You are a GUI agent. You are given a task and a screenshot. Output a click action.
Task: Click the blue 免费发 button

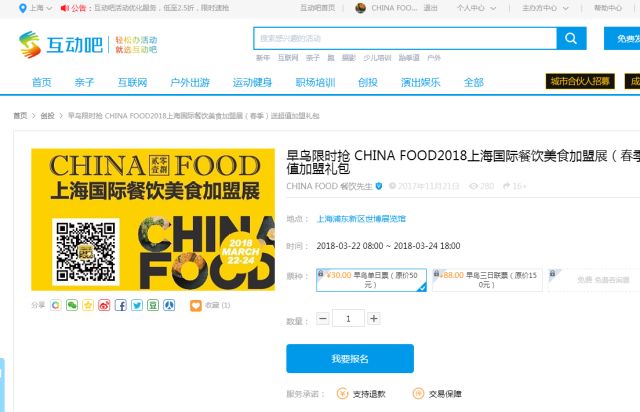point(622,38)
